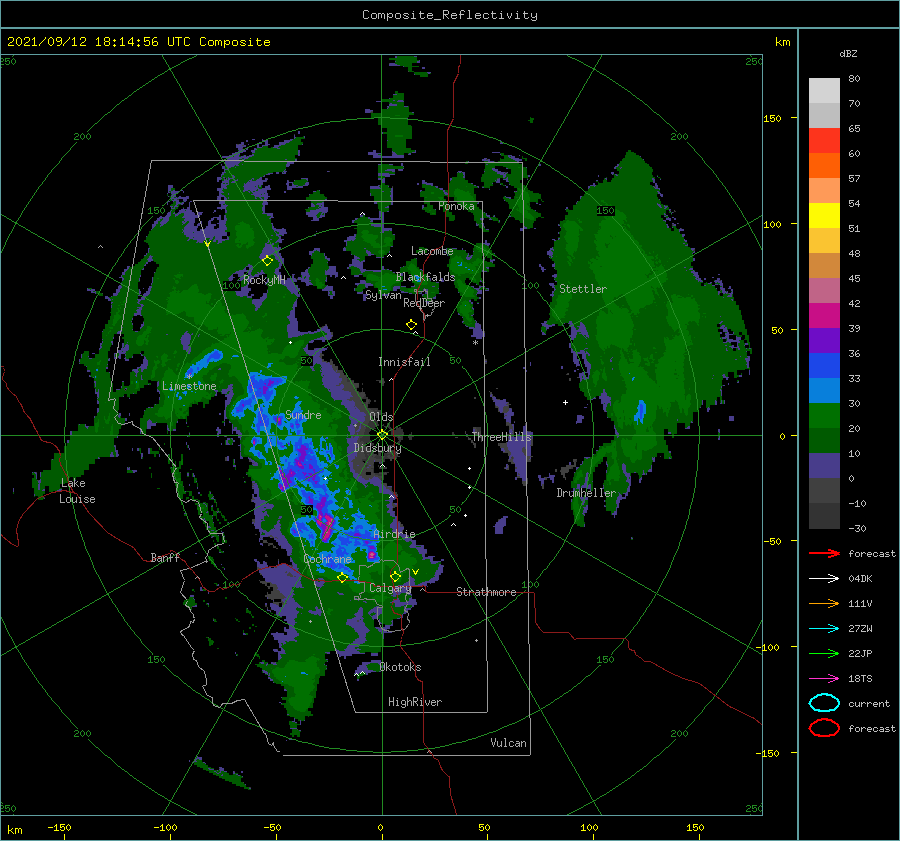Viewport: 900px width, 841px height.
Task: Select the red 65-60 dBZ swatch
Action: coord(824,141)
